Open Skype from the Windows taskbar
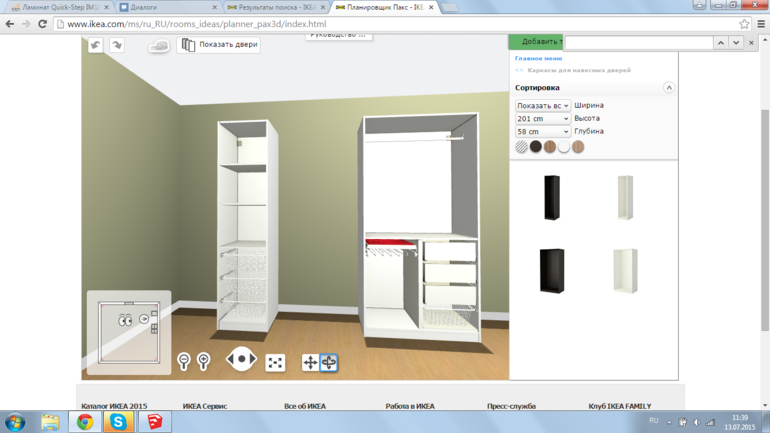Image resolution: width=770 pixels, height=433 pixels. [118, 422]
